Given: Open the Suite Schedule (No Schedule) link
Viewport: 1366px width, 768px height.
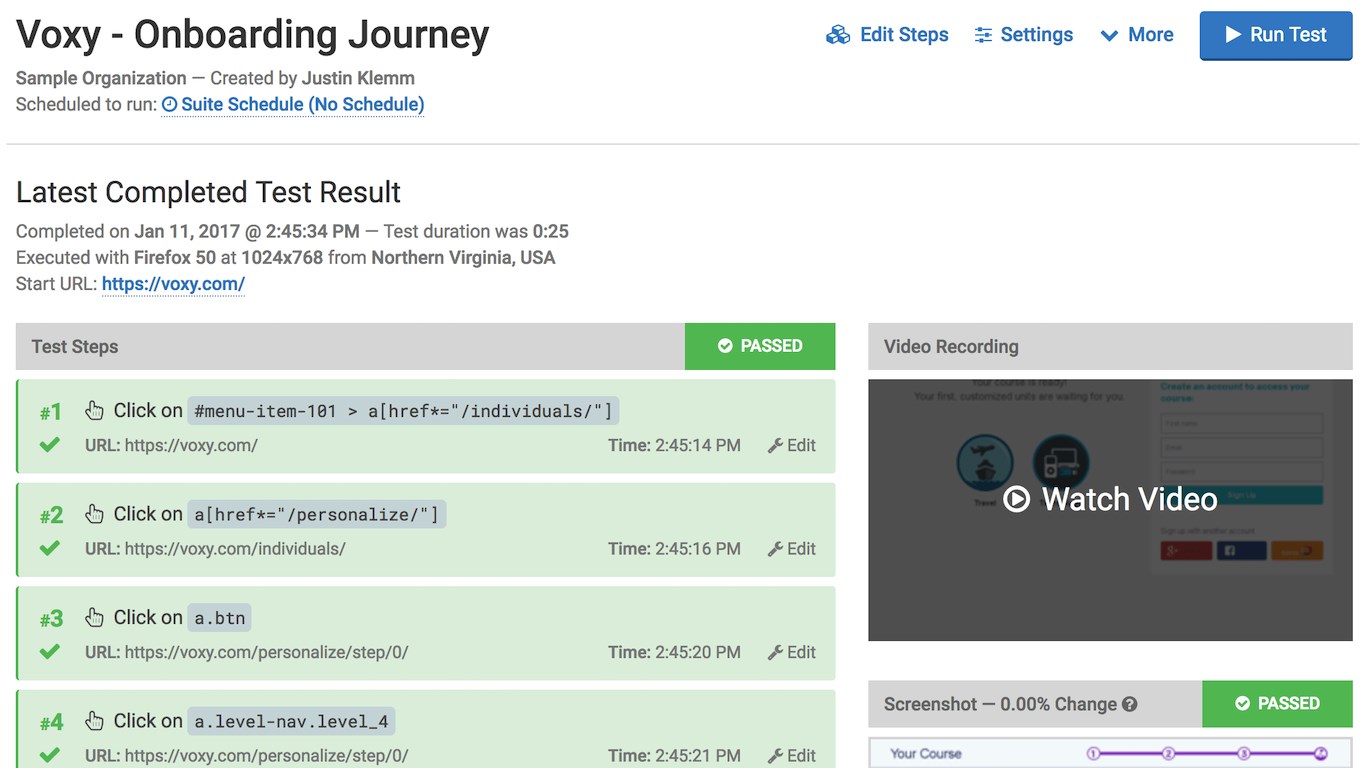Looking at the screenshot, I should 301,105.
